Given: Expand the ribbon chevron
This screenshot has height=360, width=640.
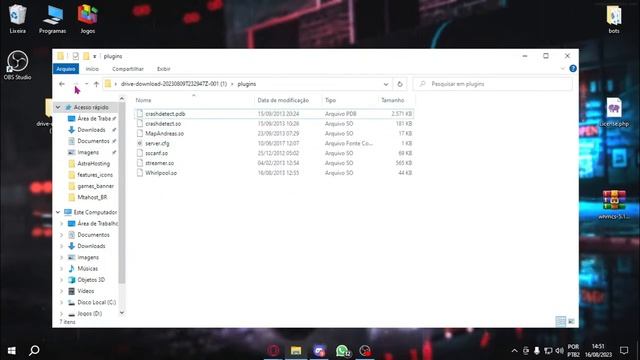Looking at the screenshot, I should [x=562, y=69].
